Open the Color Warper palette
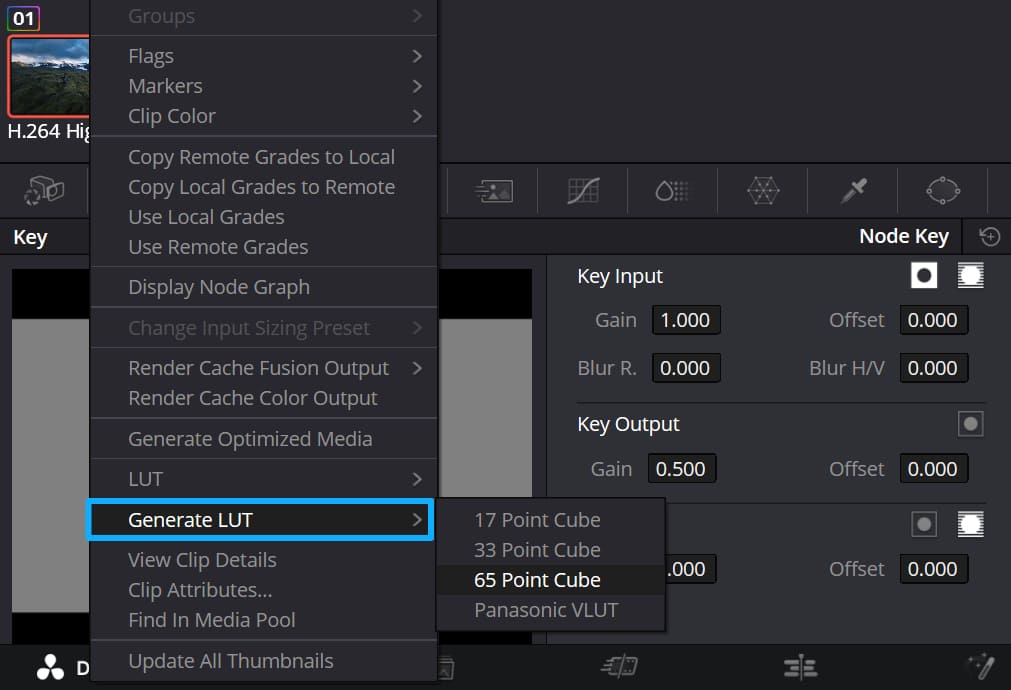 [x=763, y=190]
